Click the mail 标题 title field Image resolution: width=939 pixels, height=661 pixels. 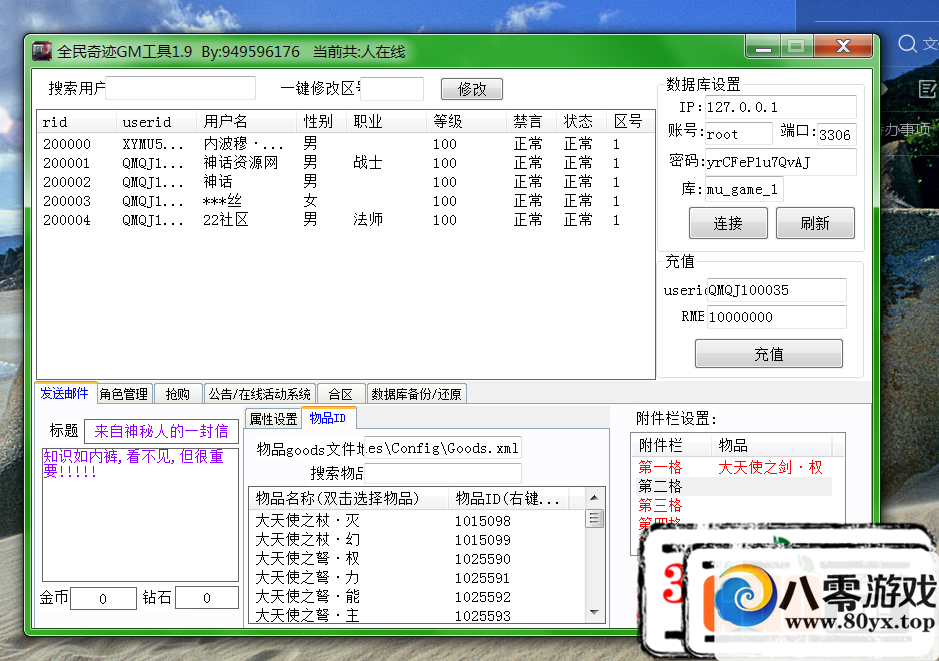coord(161,431)
